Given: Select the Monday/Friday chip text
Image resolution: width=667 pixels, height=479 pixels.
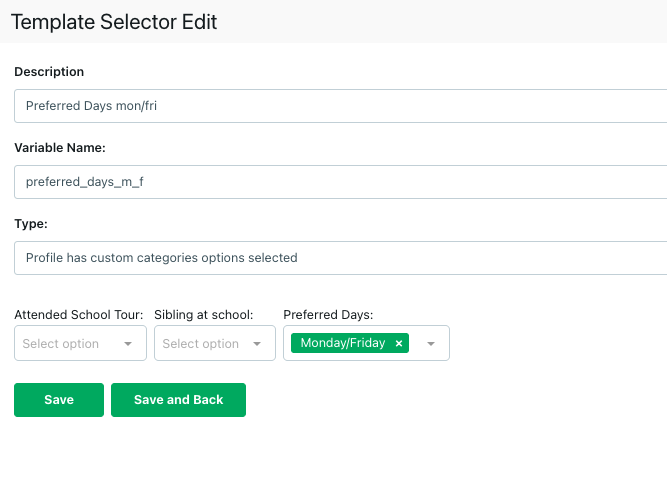Looking at the screenshot, I should coord(342,343).
